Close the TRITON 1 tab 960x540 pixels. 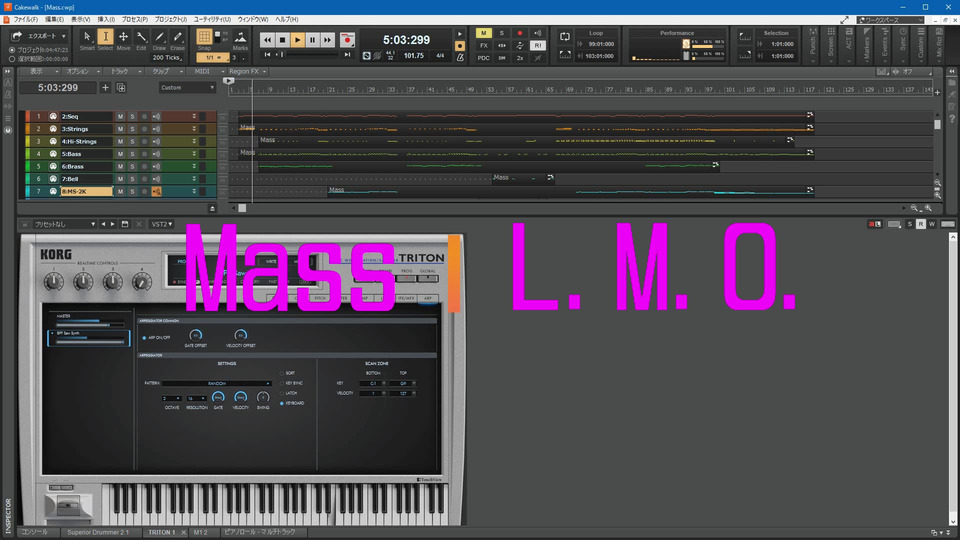click(183, 532)
